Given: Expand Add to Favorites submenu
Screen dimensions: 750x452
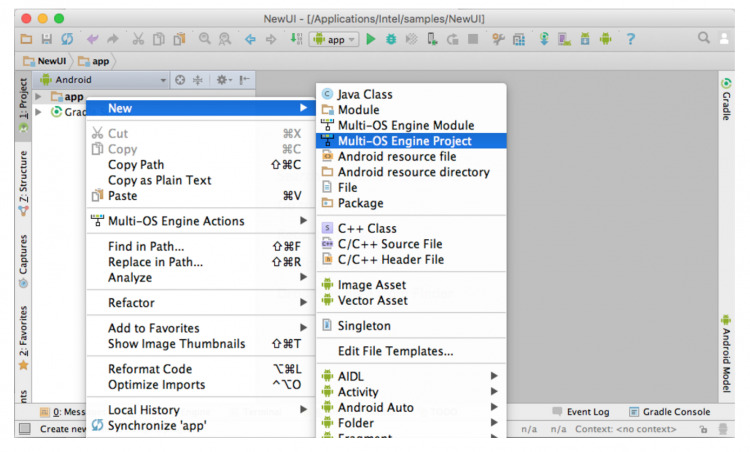Looking at the screenshot, I should point(201,328).
